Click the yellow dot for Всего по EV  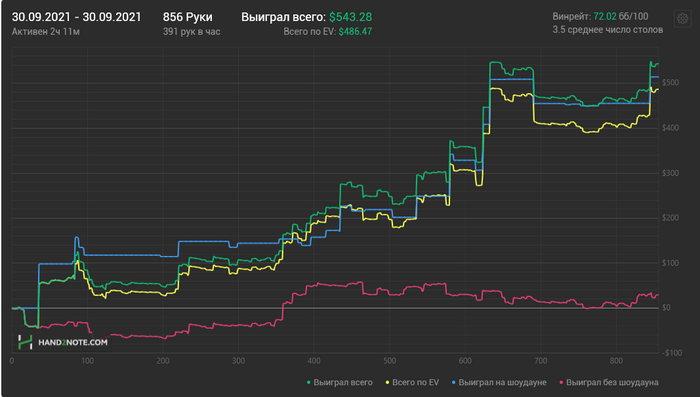387,383
